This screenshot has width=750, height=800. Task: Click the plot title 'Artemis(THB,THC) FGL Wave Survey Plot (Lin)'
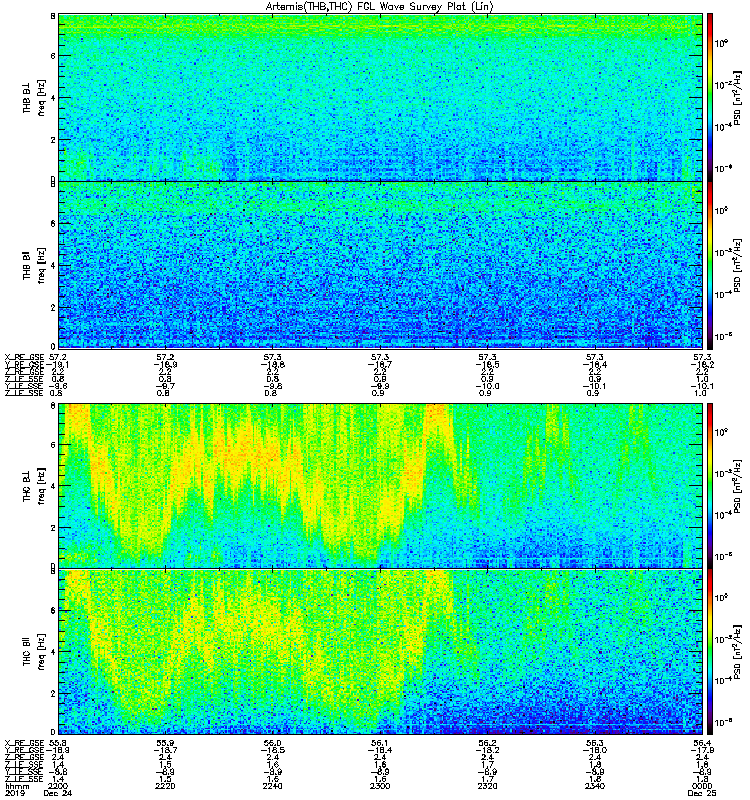pyautogui.click(x=380, y=7)
